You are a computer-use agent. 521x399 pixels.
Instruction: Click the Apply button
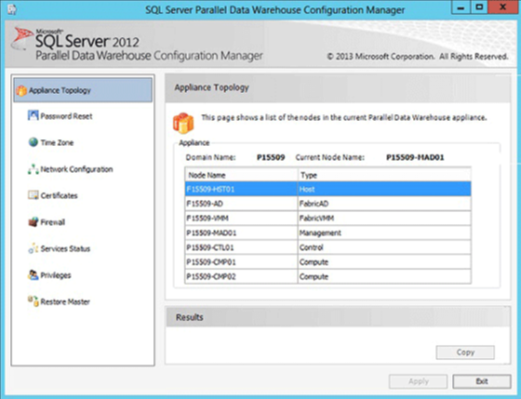click(x=418, y=381)
